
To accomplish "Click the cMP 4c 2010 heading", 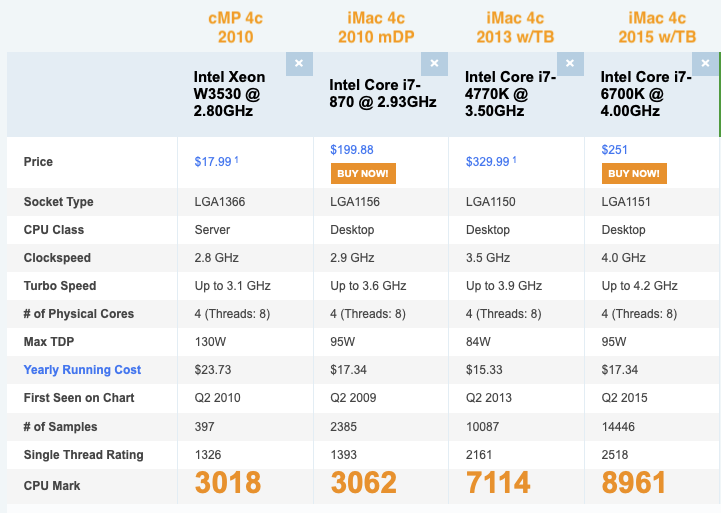I will 235,28.
